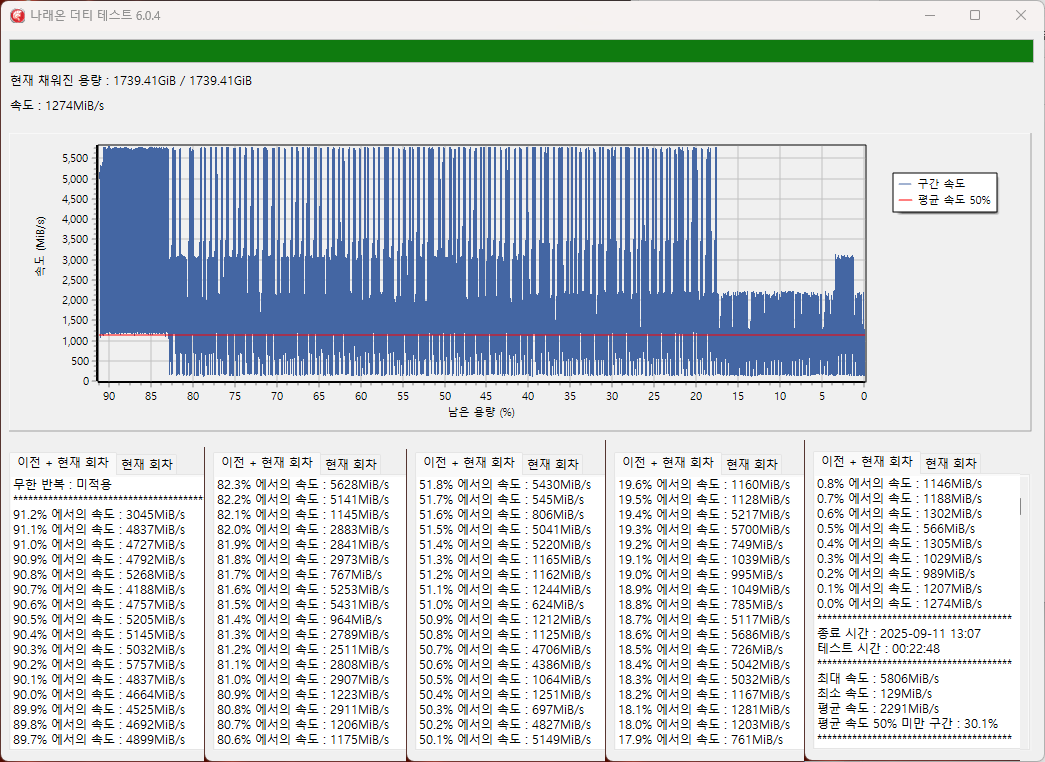Select 현재 회차 tab above 19.6% list

tap(752, 464)
